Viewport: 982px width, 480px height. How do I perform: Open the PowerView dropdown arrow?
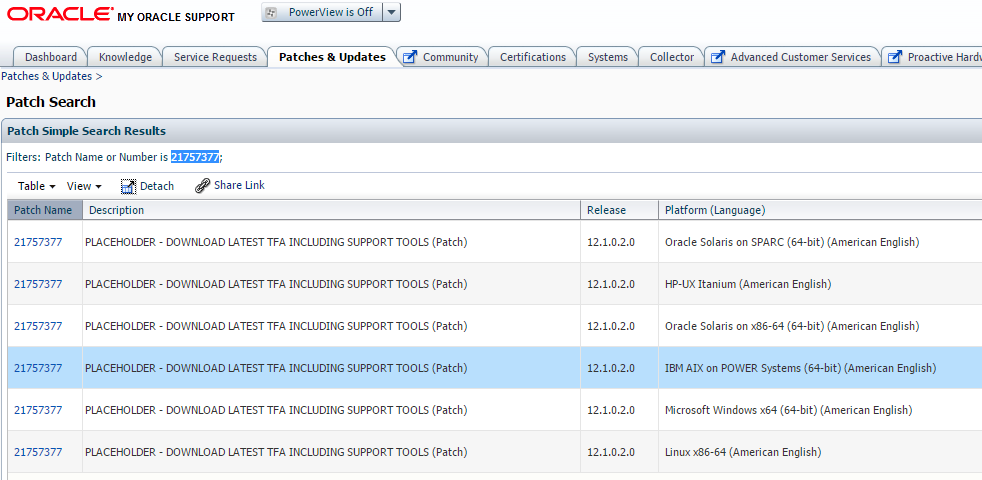[391, 13]
